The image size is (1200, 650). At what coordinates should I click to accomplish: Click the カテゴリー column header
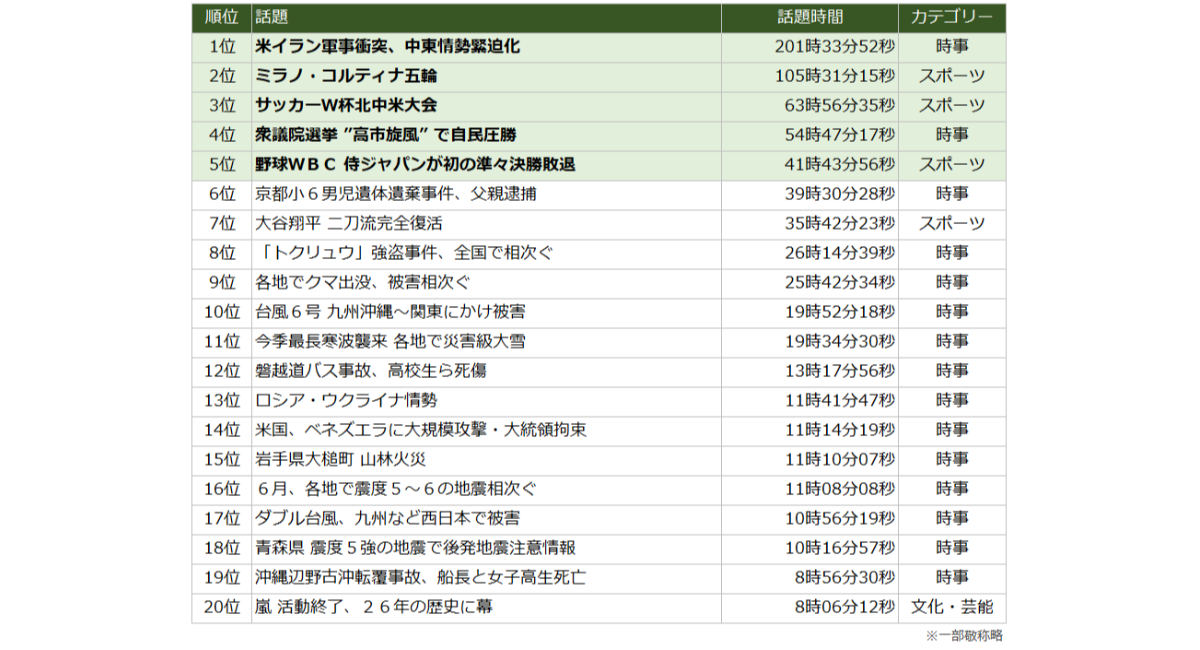pos(952,17)
